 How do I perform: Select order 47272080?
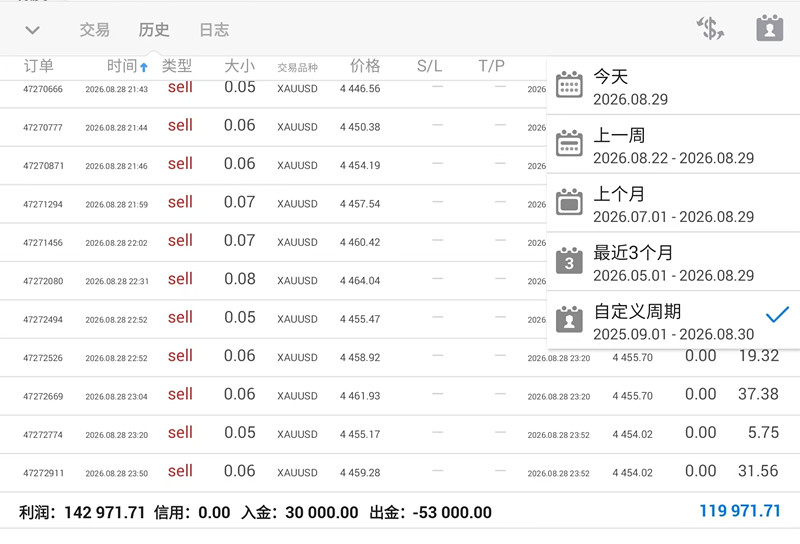point(43,281)
